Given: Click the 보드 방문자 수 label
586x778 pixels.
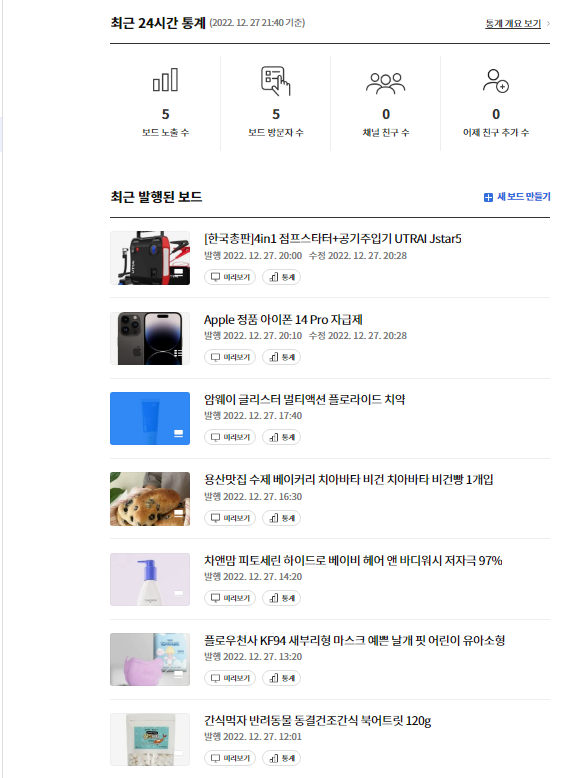Looking at the screenshot, I should point(276,132).
